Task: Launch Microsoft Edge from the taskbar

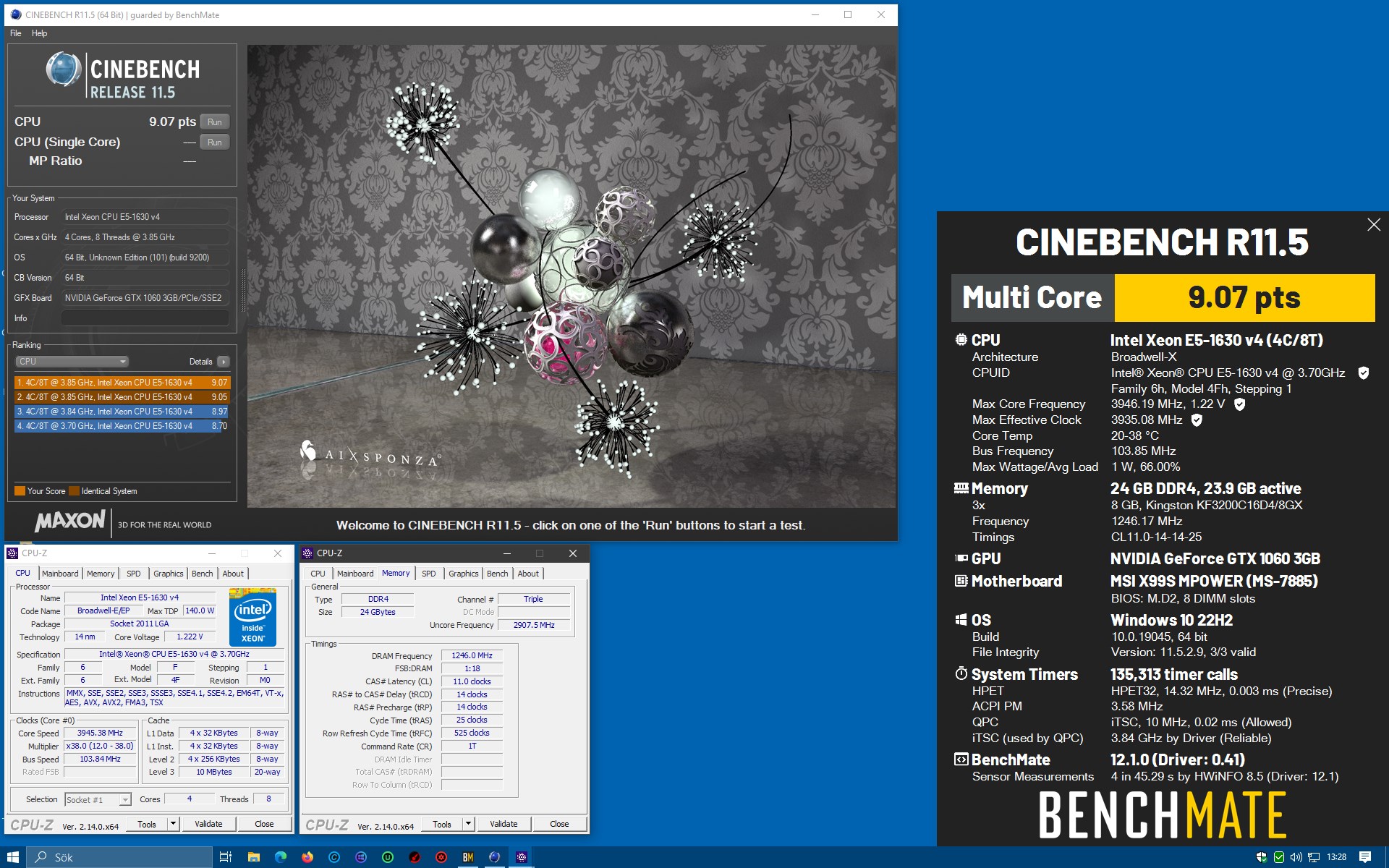Action: tap(281, 857)
